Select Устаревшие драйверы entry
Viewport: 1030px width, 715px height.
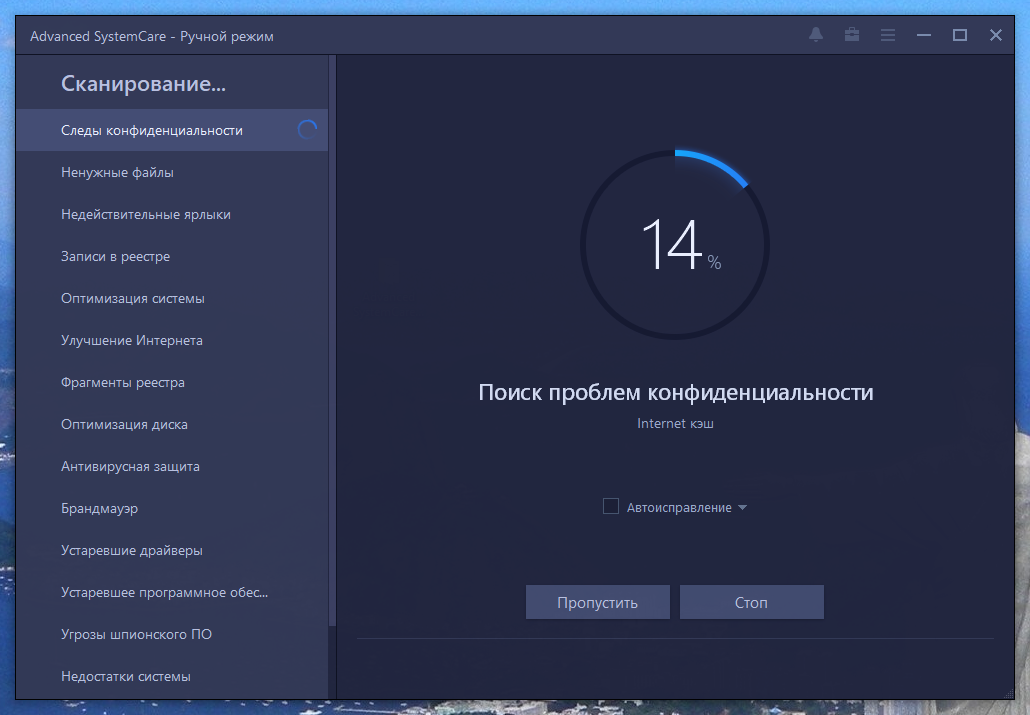coord(131,550)
